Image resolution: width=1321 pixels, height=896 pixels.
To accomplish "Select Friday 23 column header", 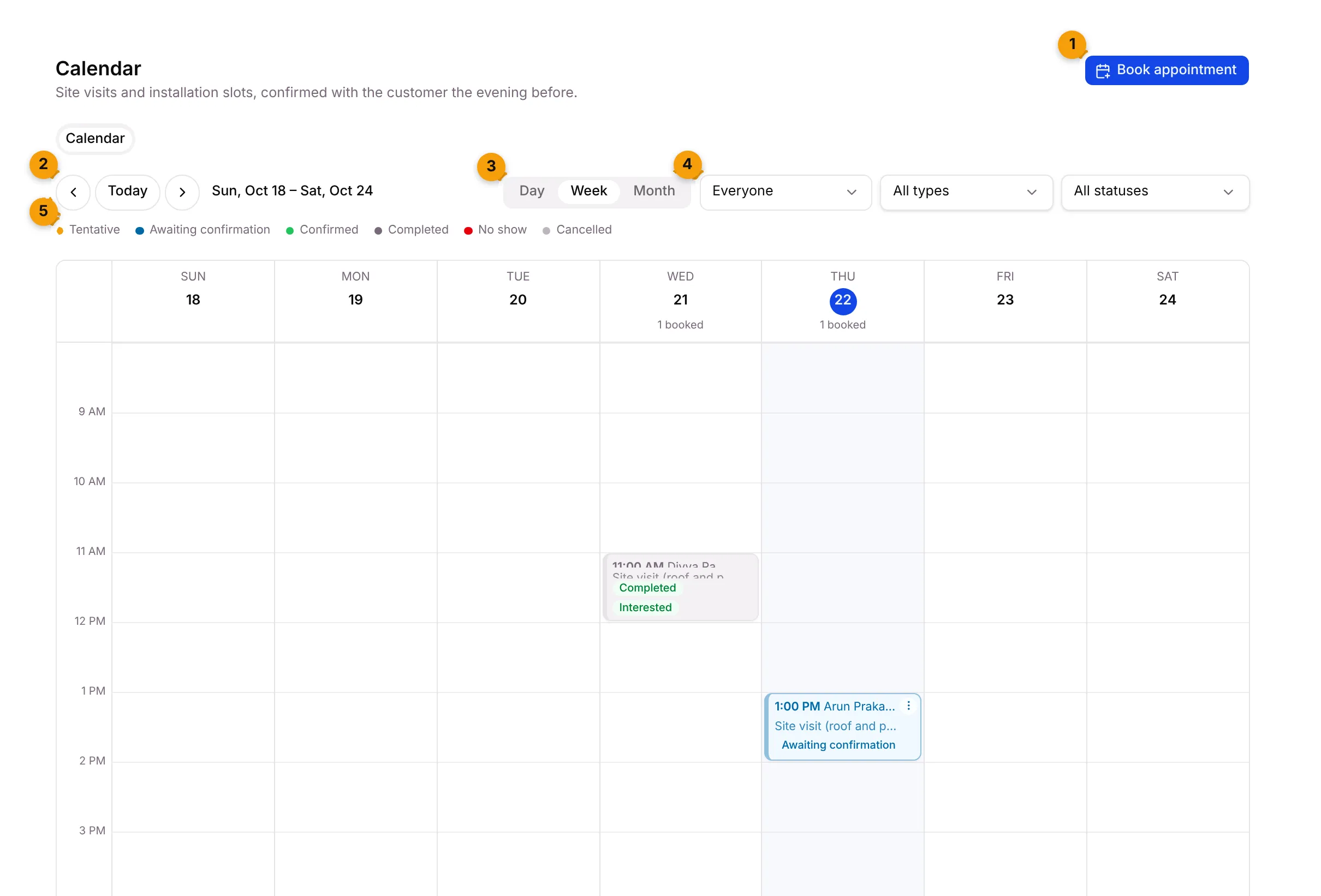I will [x=1004, y=301].
